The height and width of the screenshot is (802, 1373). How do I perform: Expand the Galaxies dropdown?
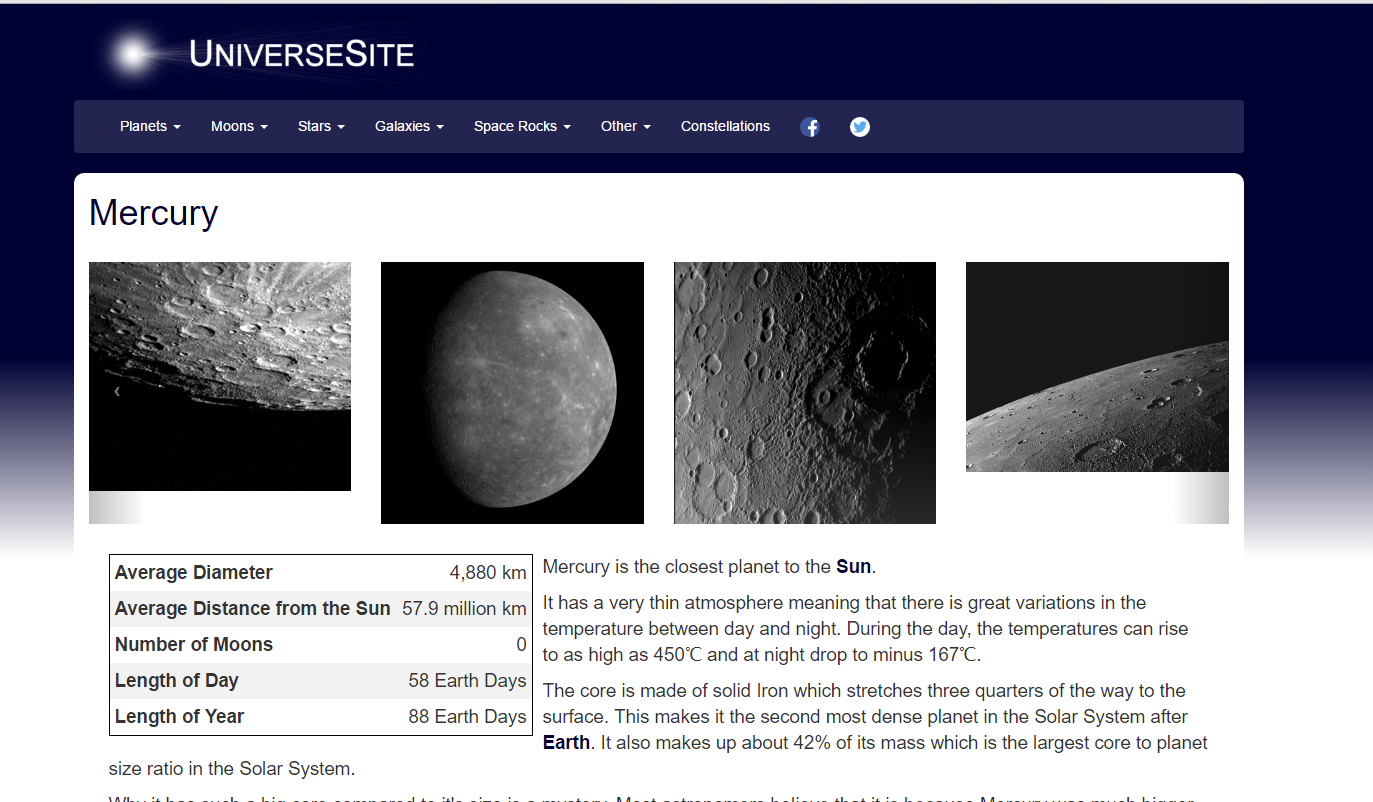click(x=409, y=126)
